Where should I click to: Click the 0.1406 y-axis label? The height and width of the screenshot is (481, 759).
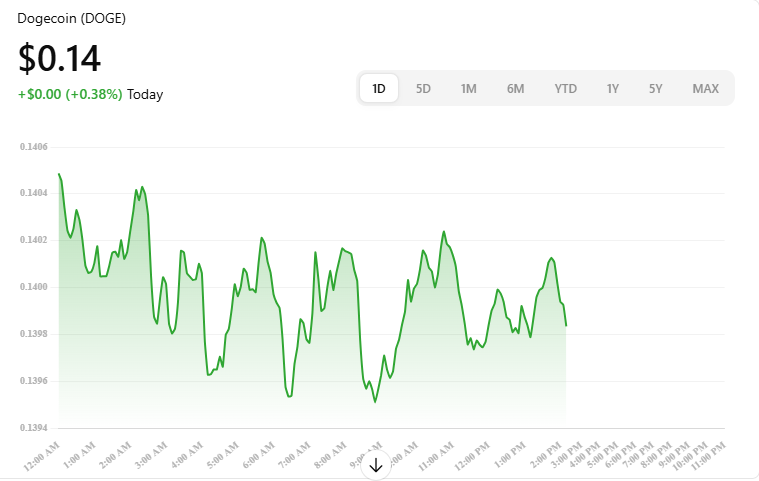tap(34, 147)
